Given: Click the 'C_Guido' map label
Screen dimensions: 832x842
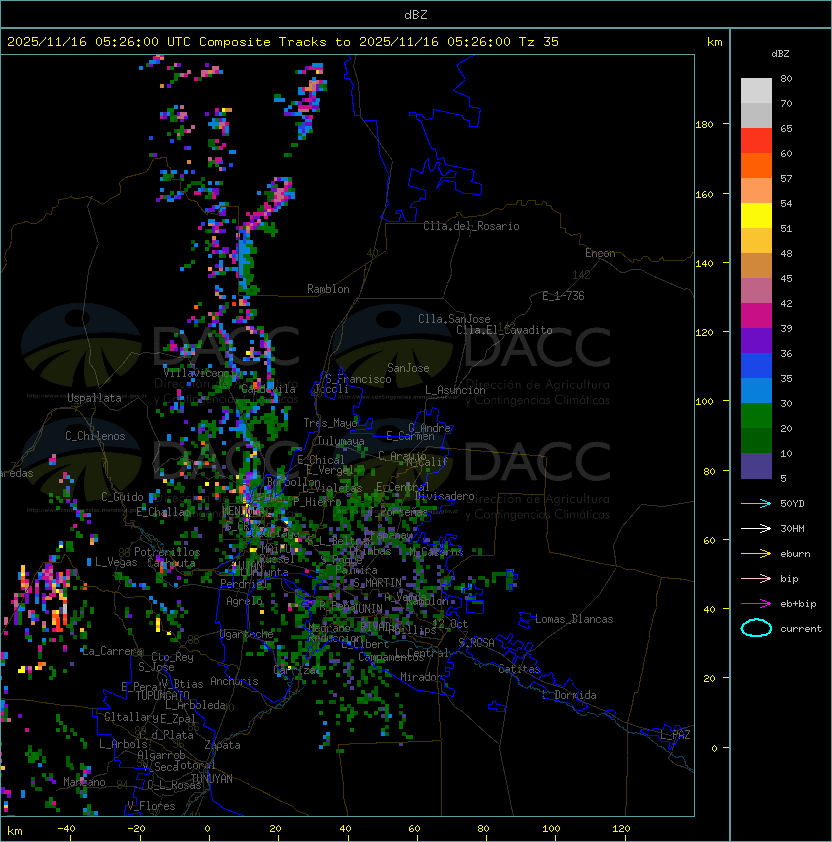Looking at the screenshot, I should [x=122, y=497].
